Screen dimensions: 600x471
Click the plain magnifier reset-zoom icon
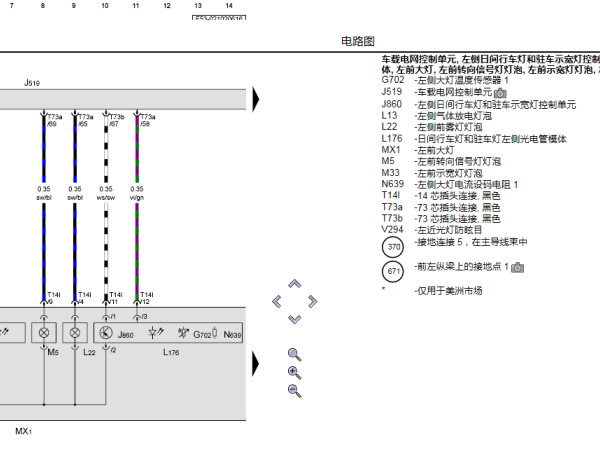pyautogui.click(x=294, y=355)
